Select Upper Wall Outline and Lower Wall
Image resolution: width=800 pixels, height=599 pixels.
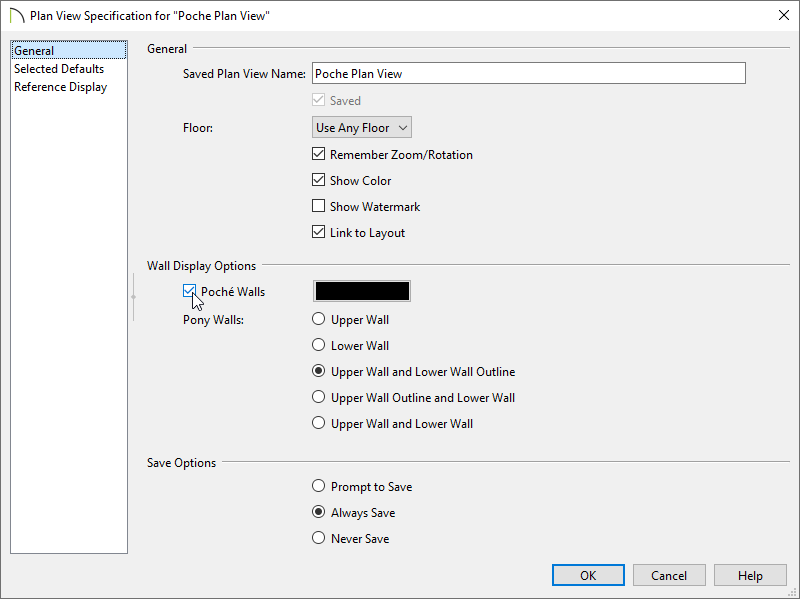(x=318, y=397)
